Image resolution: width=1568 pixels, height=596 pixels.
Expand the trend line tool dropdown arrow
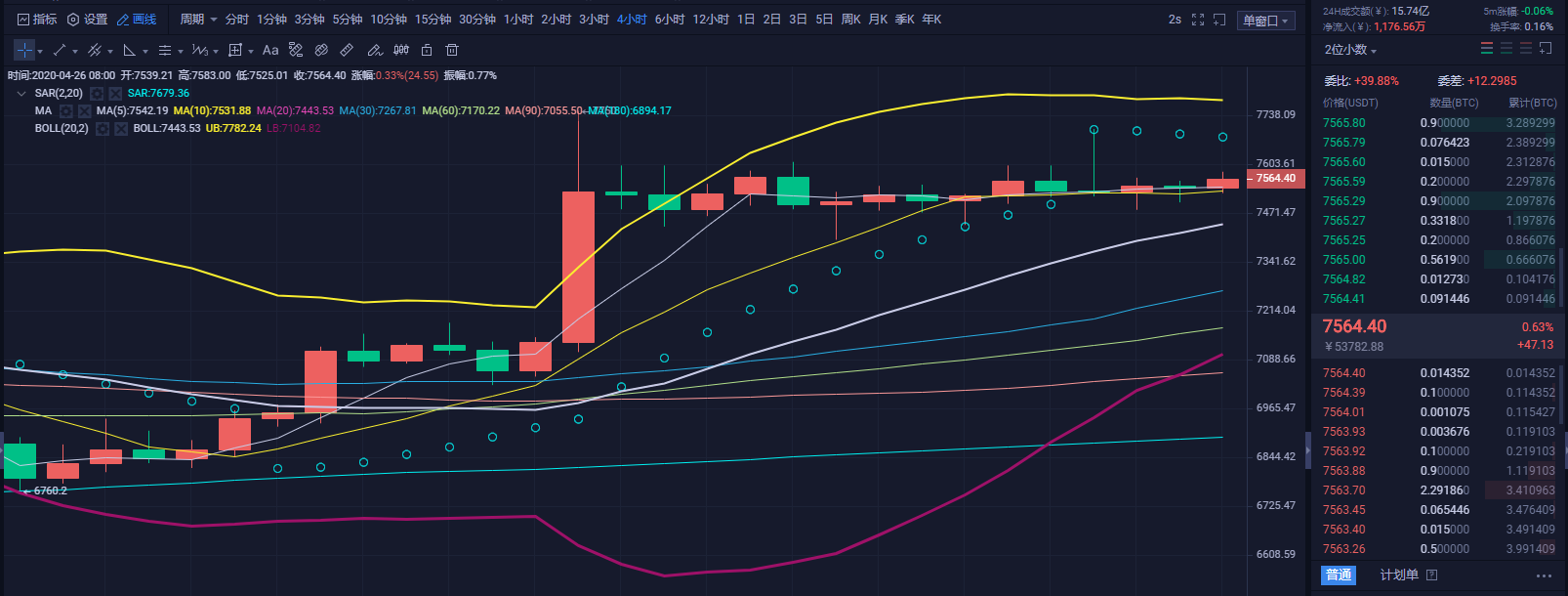click(75, 51)
